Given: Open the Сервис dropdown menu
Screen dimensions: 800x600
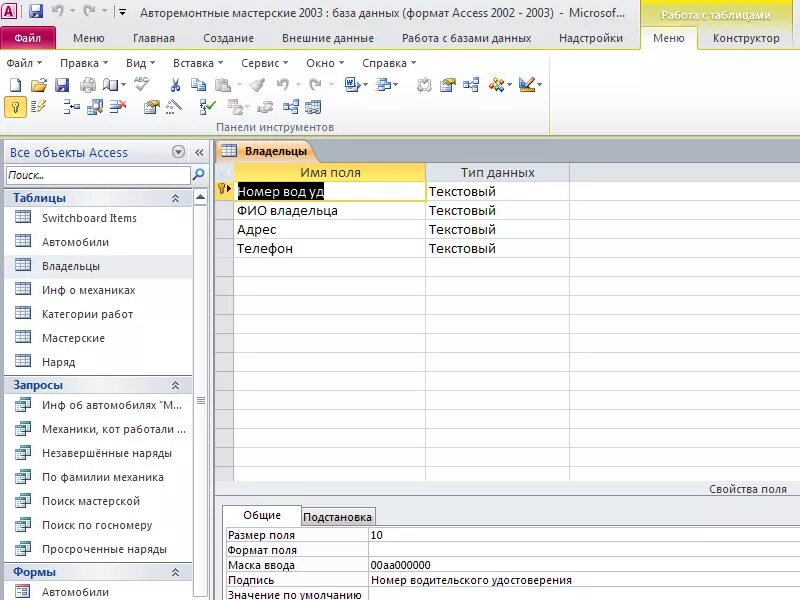Looking at the screenshot, I should pyautogui.click(x=264, y=63).
